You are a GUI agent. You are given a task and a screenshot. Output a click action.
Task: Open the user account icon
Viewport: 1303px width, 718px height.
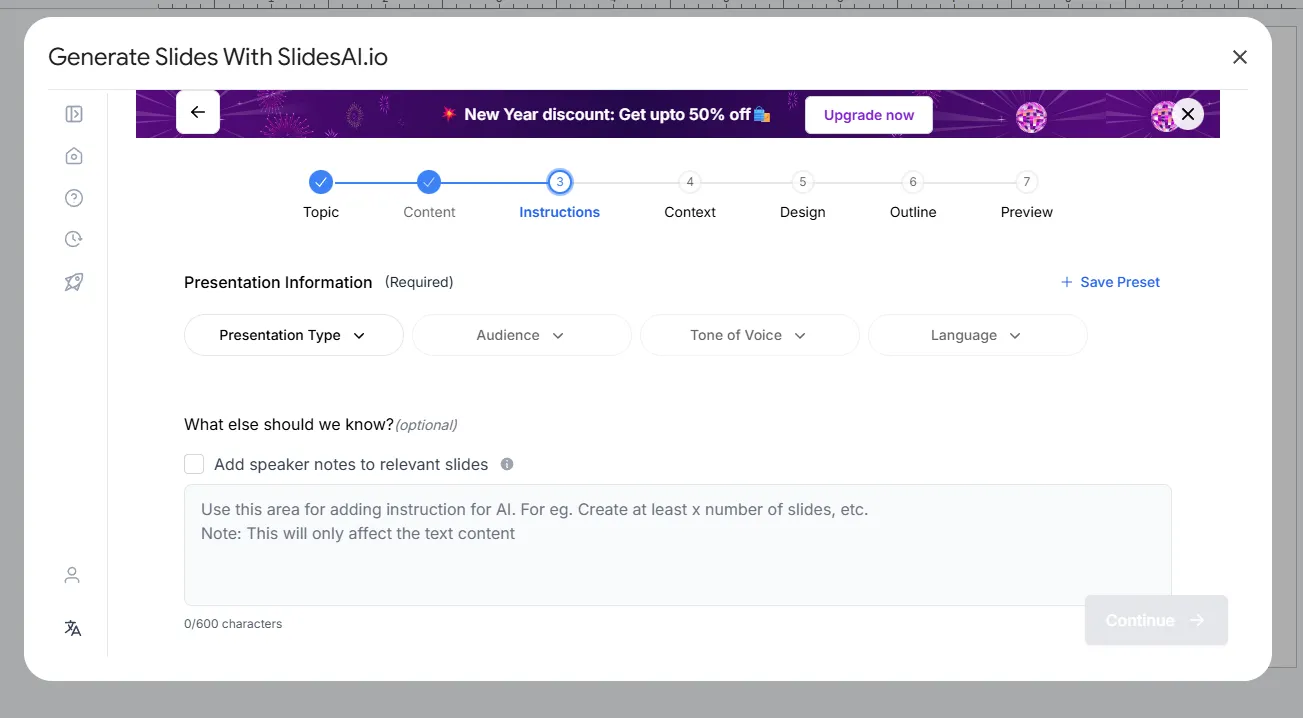click(x=72, y=575)
